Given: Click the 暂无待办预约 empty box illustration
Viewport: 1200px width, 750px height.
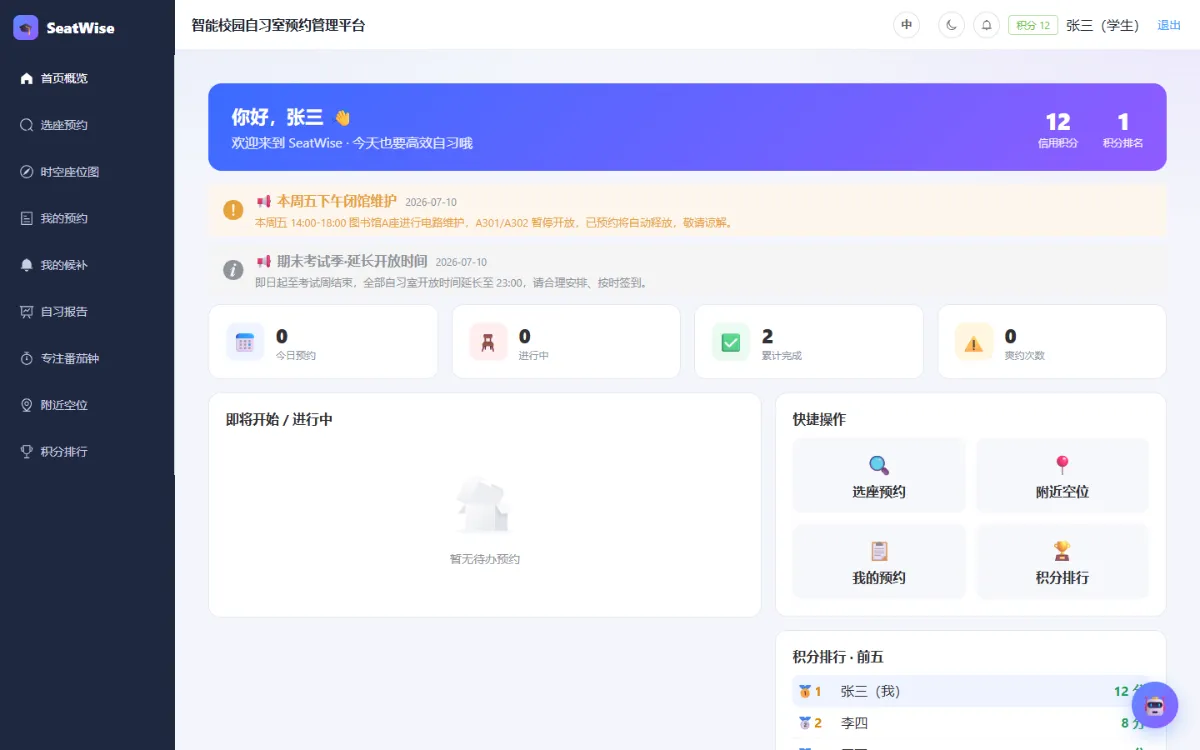Looking at the screenshot, I should tap(484, 506).
